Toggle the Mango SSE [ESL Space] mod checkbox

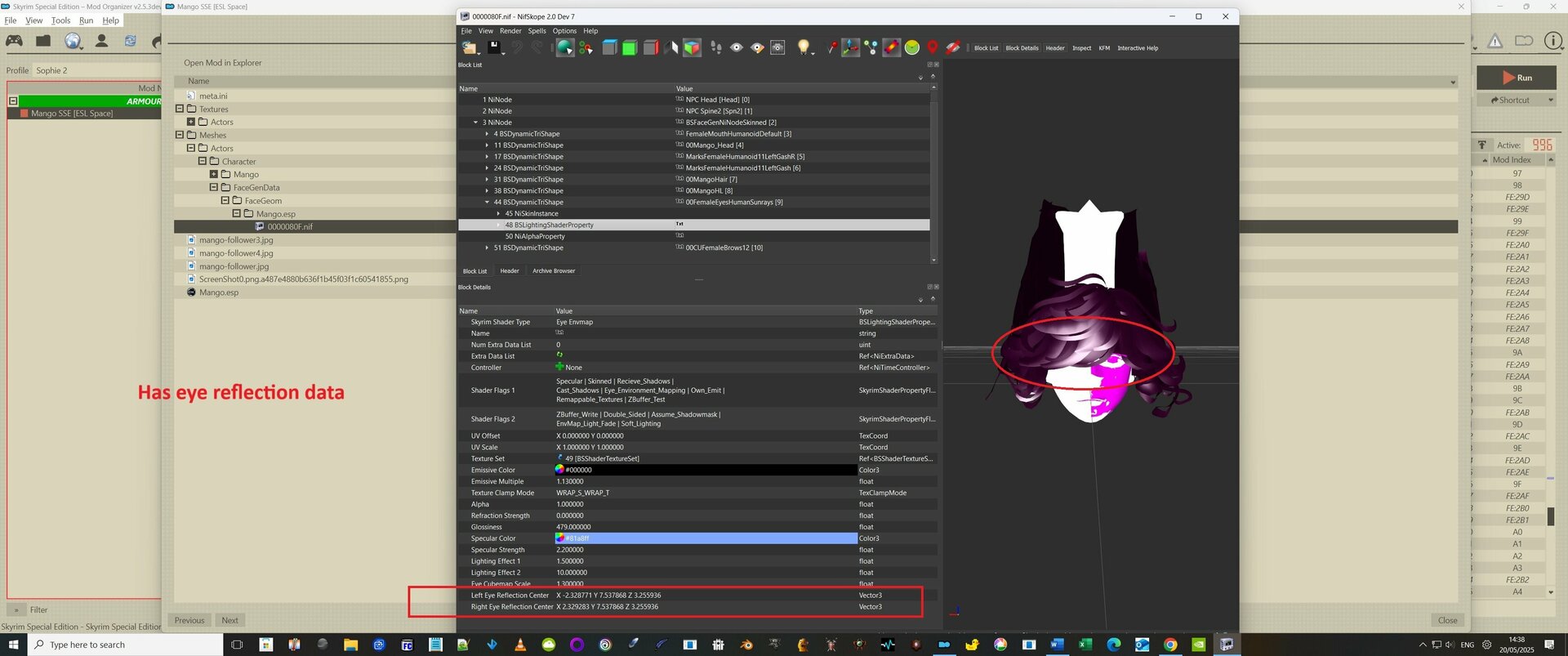[x=24, y=114]
